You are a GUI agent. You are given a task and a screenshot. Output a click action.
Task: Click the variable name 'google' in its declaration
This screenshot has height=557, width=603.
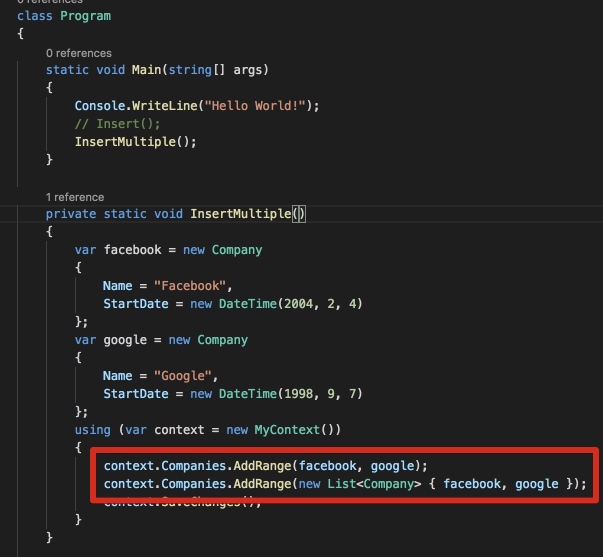coord(125,340)
